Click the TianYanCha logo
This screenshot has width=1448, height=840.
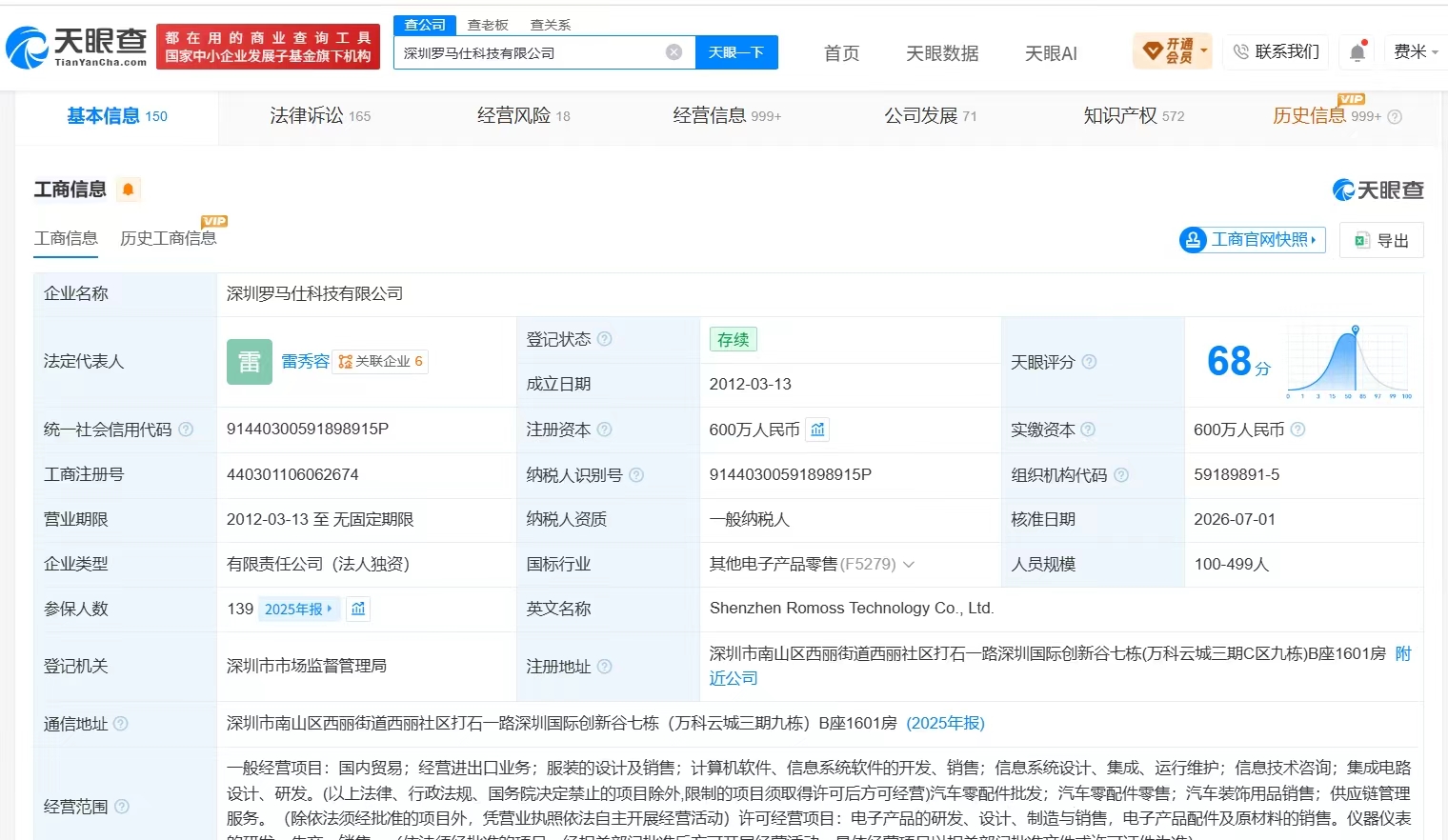tap(76, 48)
